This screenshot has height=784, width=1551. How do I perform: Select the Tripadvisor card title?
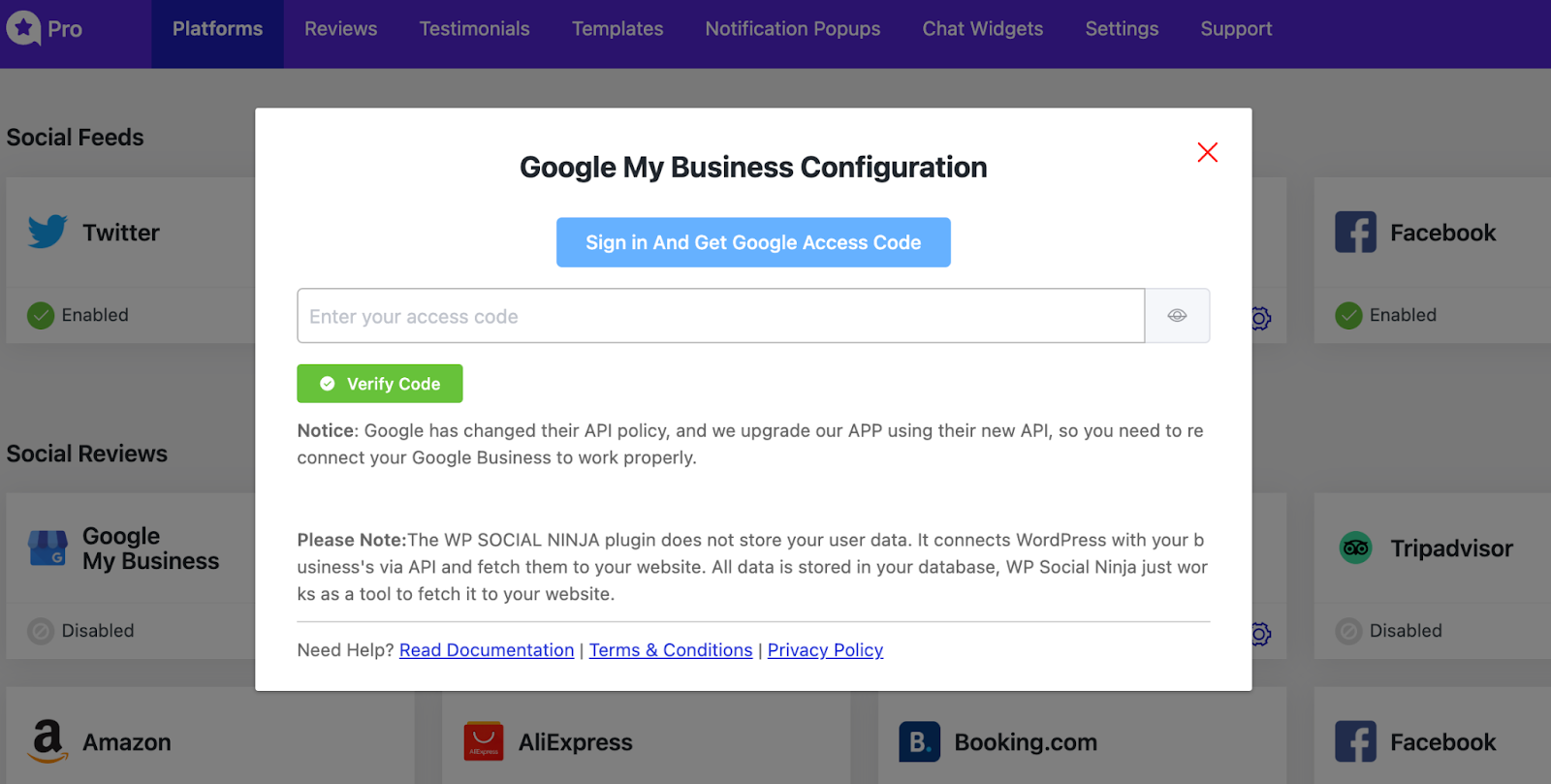tap(1451, 549)
